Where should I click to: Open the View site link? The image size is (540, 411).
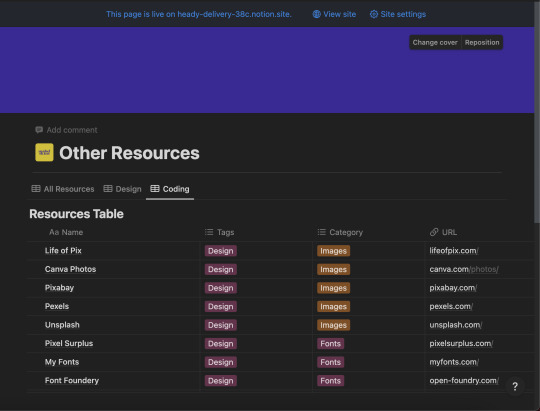coord(334,14)
